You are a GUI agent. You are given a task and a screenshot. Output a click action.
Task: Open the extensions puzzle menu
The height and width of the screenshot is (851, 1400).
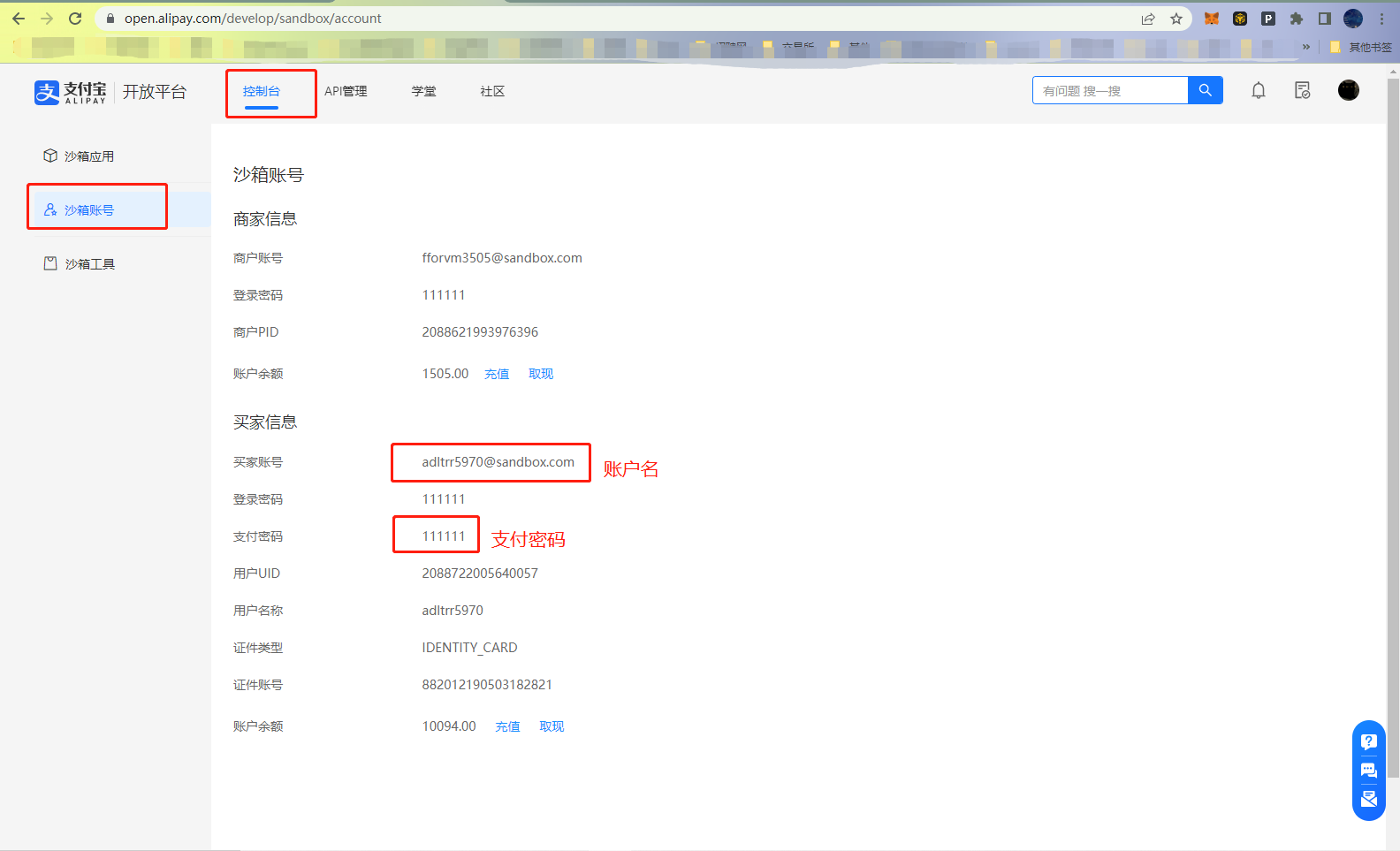(1297, 19)
